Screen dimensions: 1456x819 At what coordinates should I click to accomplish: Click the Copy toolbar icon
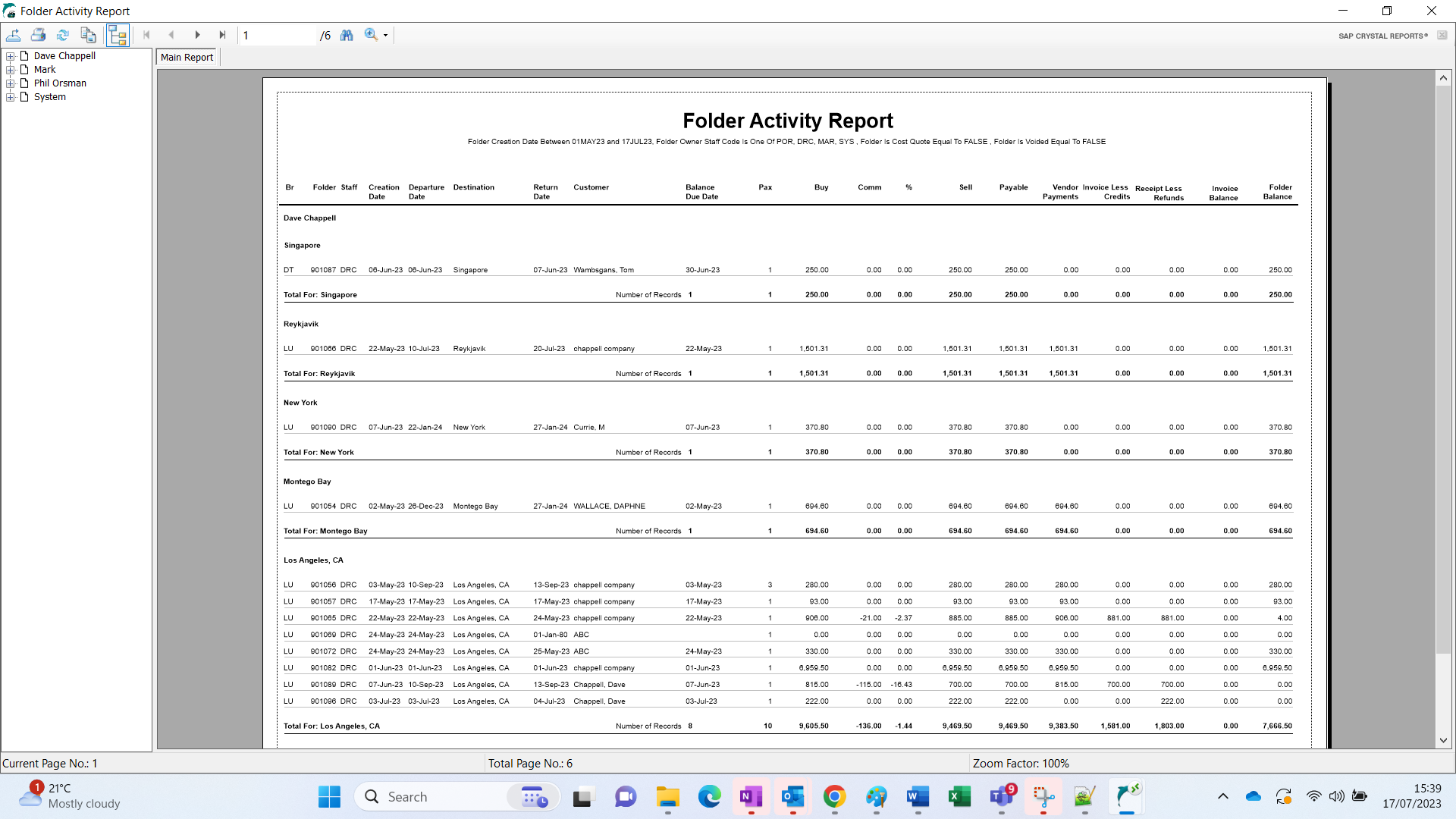(x=89, y=35)
